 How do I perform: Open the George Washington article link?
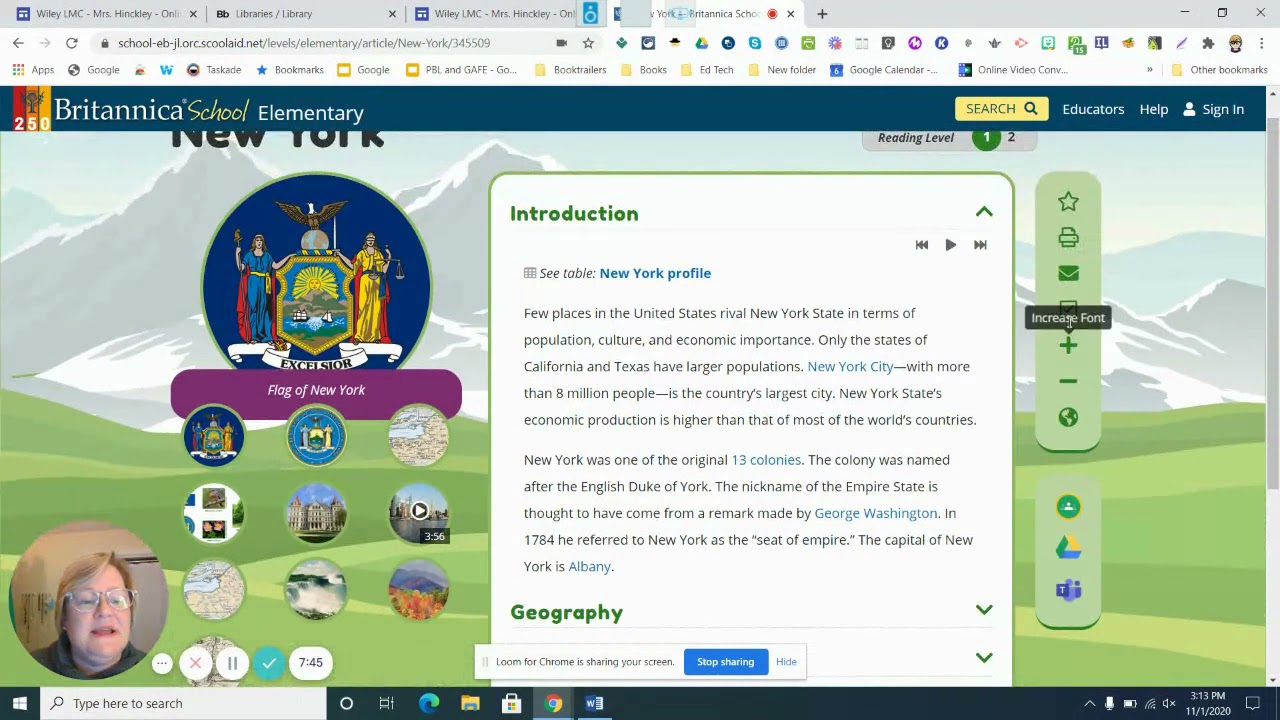876,513
